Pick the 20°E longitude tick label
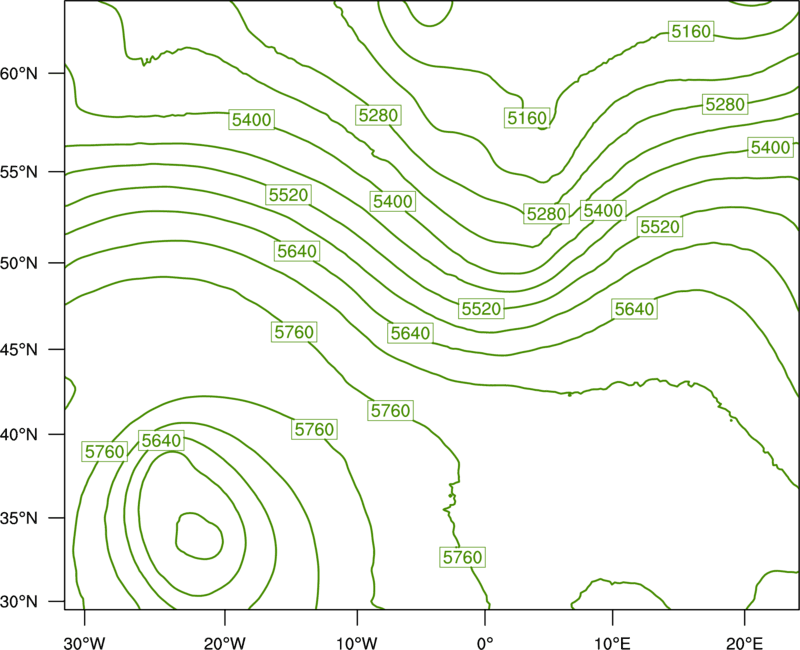 pos(745,643)
